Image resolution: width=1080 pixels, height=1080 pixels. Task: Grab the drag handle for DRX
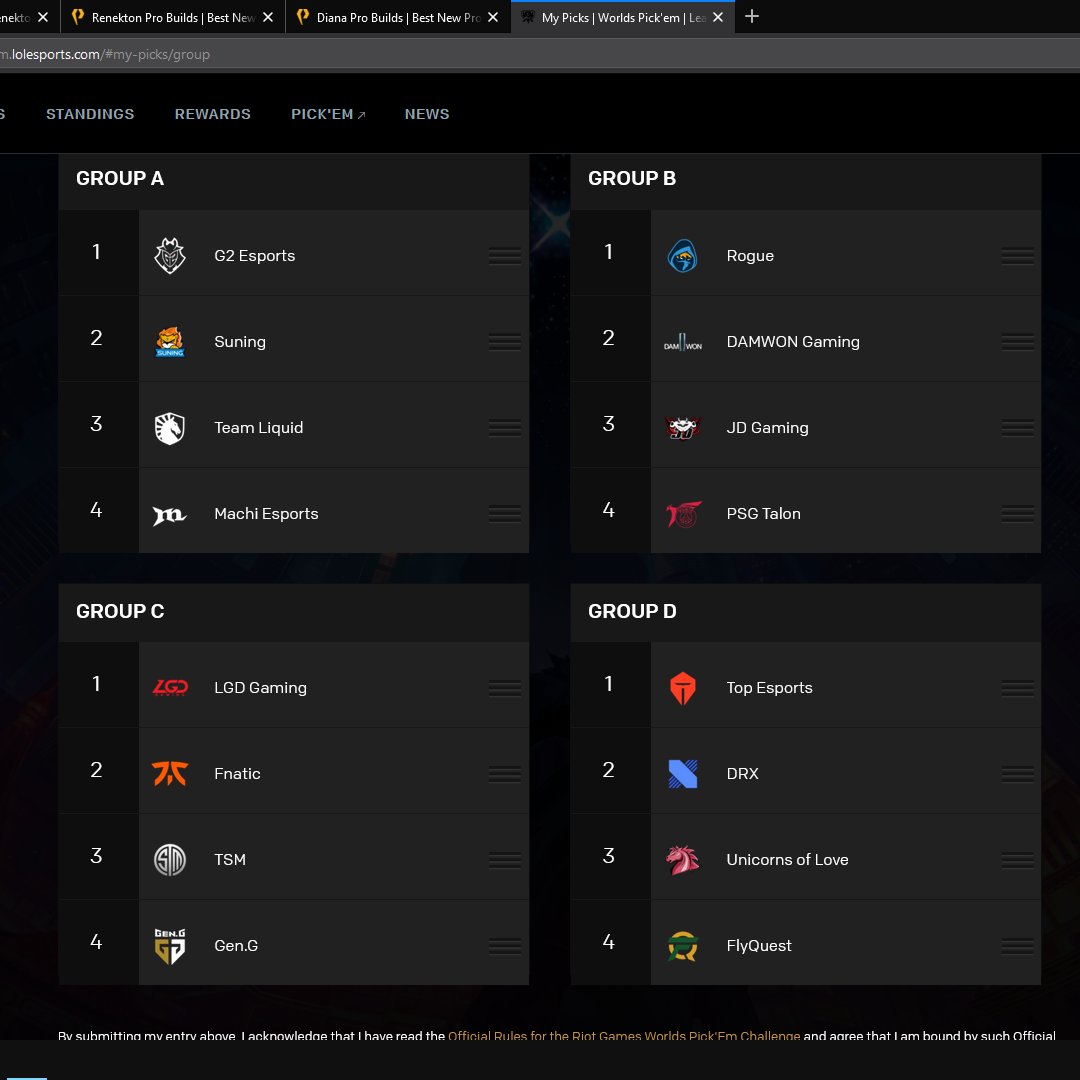click(1017, 774)
